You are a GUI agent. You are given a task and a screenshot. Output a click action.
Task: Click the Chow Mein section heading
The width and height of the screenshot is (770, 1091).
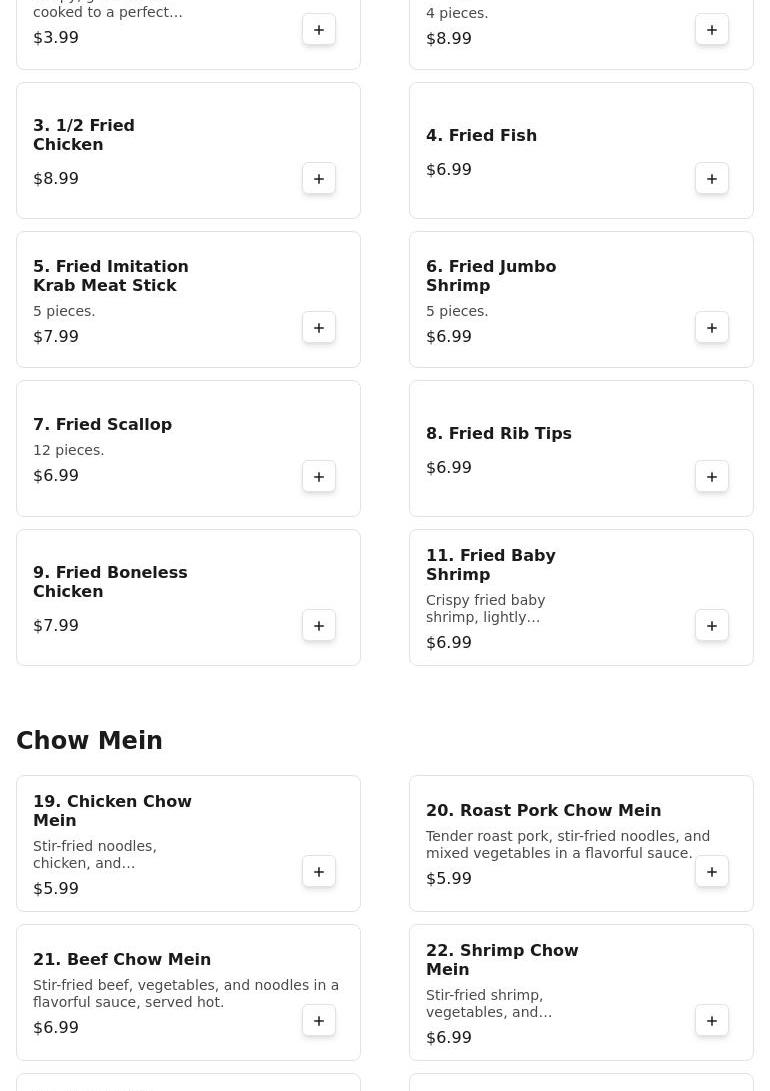pos(89,741)
